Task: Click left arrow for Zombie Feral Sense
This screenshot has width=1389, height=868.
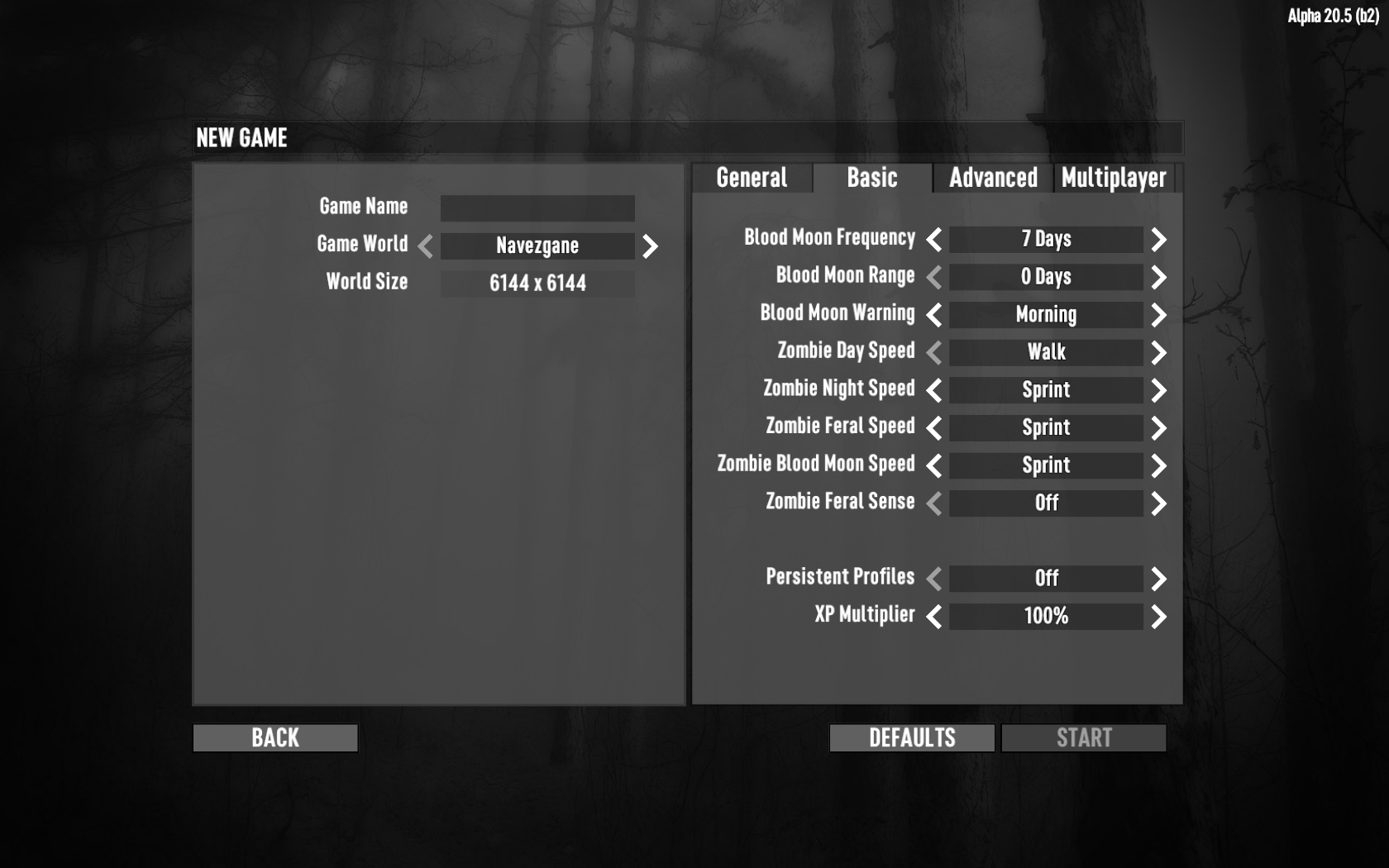Action: pyautogui.click(x=934, y=503)
